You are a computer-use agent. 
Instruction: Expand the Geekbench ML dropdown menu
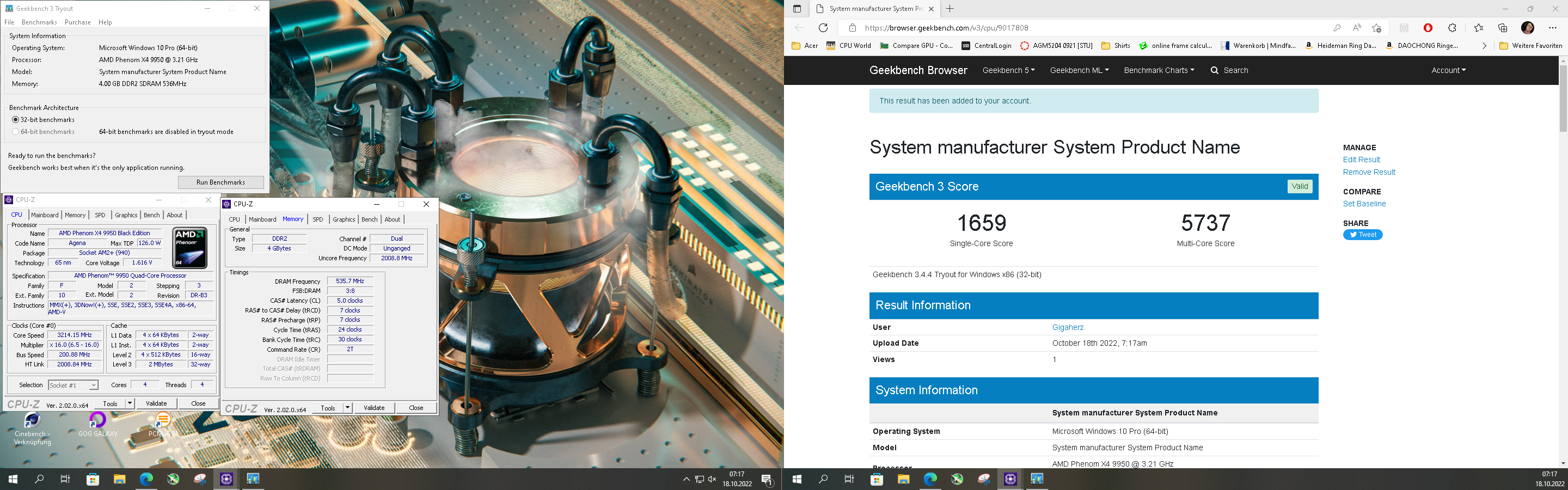pyautogui.click(x=1079, y=71)
